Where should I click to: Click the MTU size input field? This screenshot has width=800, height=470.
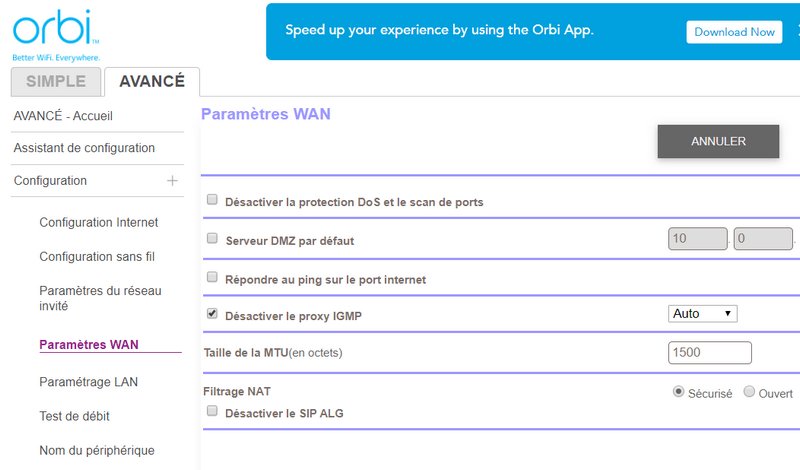[709, 353]
